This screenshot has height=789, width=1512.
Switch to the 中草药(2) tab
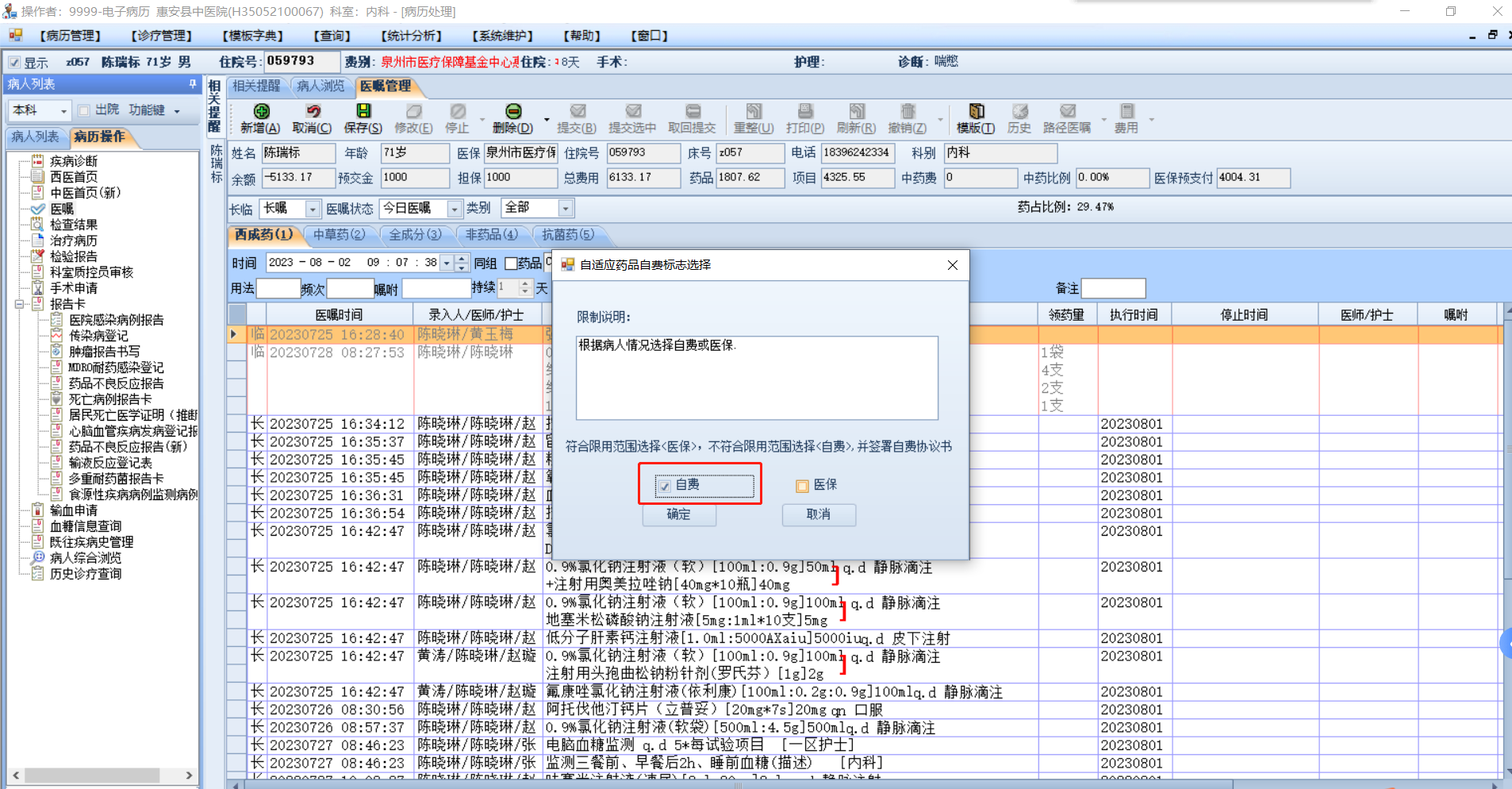(x=340, y=235)
